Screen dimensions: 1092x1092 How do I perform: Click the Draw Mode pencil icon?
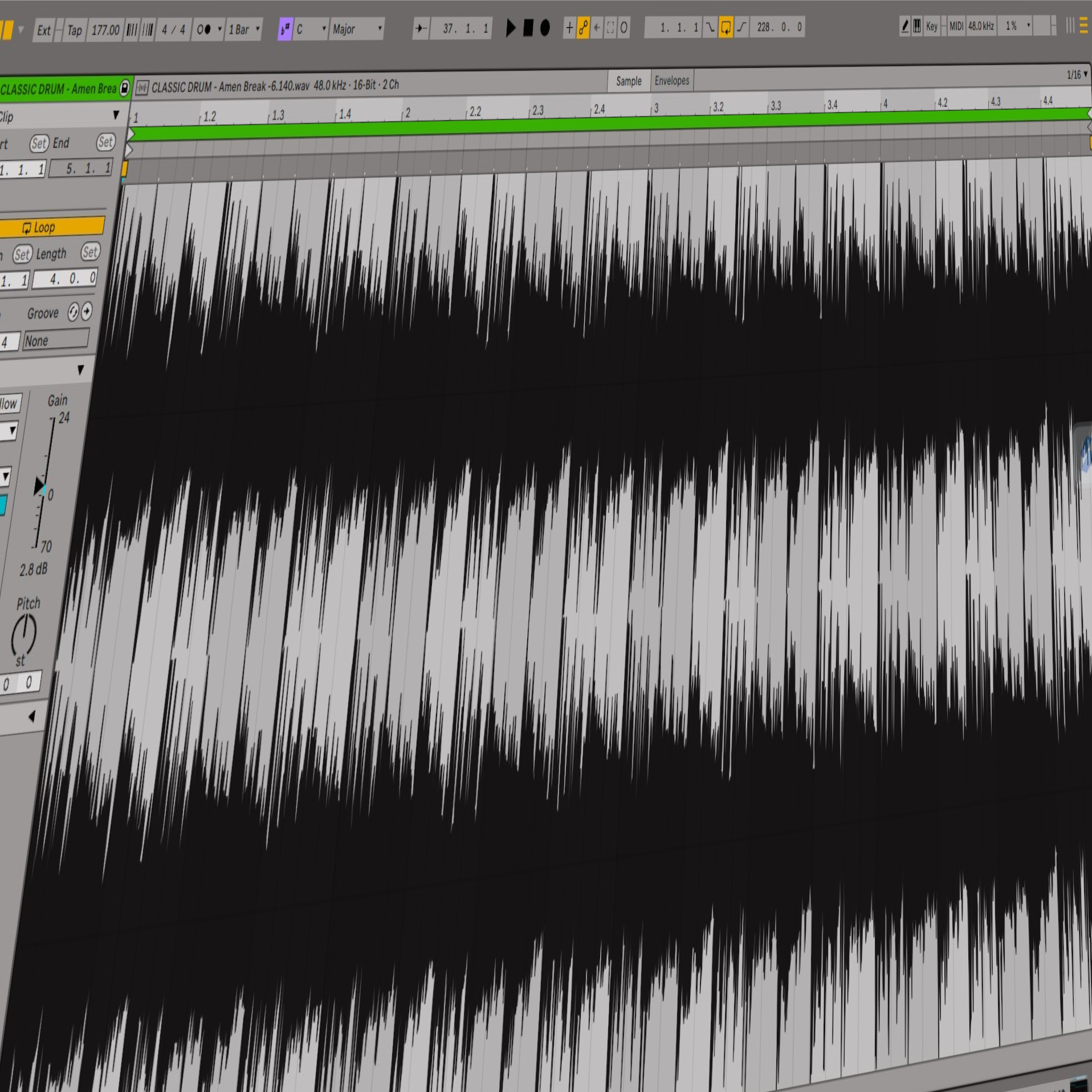tap(904, 26)
